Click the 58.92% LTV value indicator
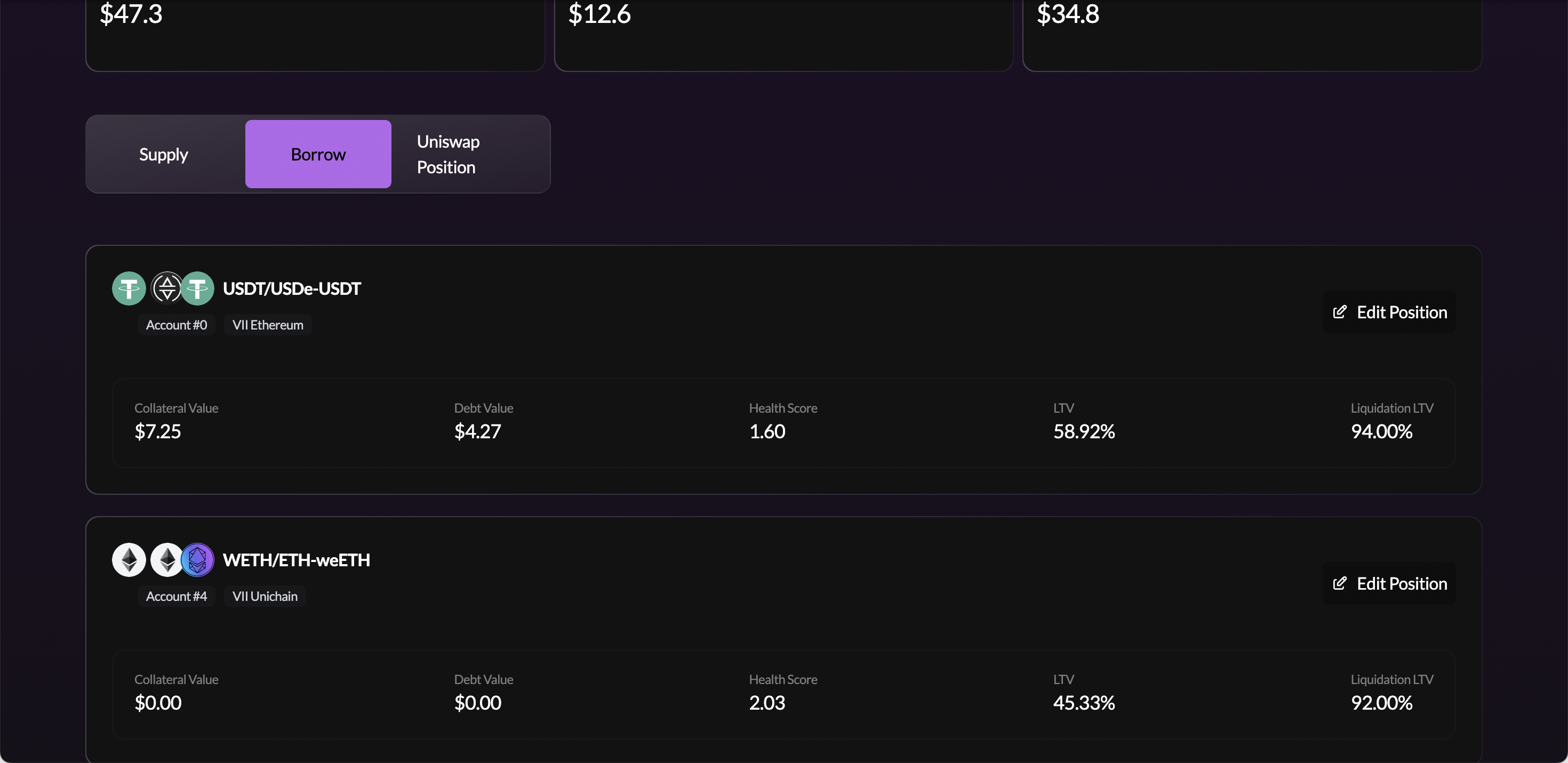 click(x=1084, y=431)
